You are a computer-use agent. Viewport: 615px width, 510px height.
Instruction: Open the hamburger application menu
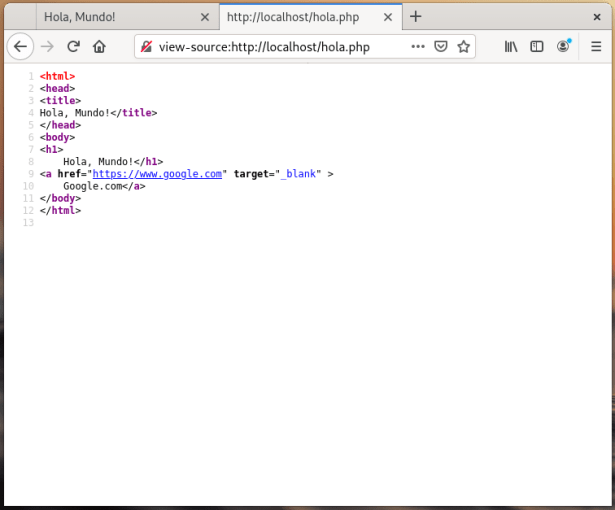pyautogui.click(x=596, y=46)
